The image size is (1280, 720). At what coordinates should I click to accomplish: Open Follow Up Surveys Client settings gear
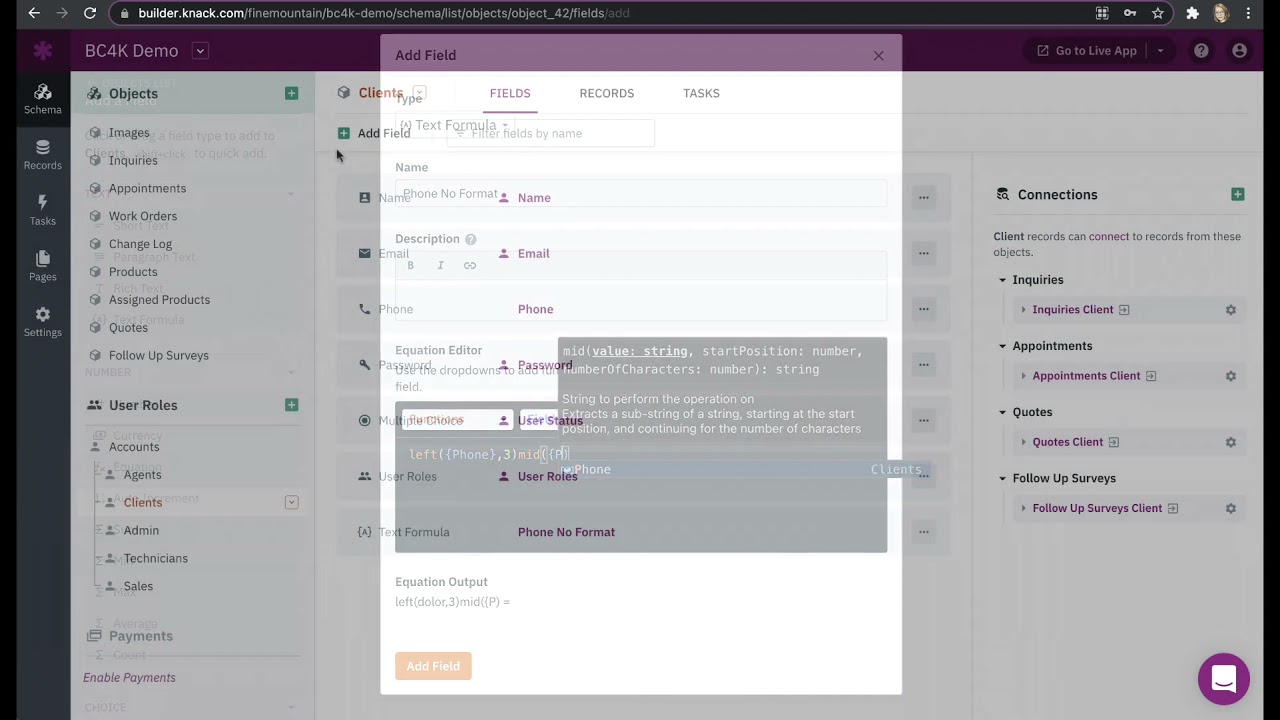point(1231,508)
